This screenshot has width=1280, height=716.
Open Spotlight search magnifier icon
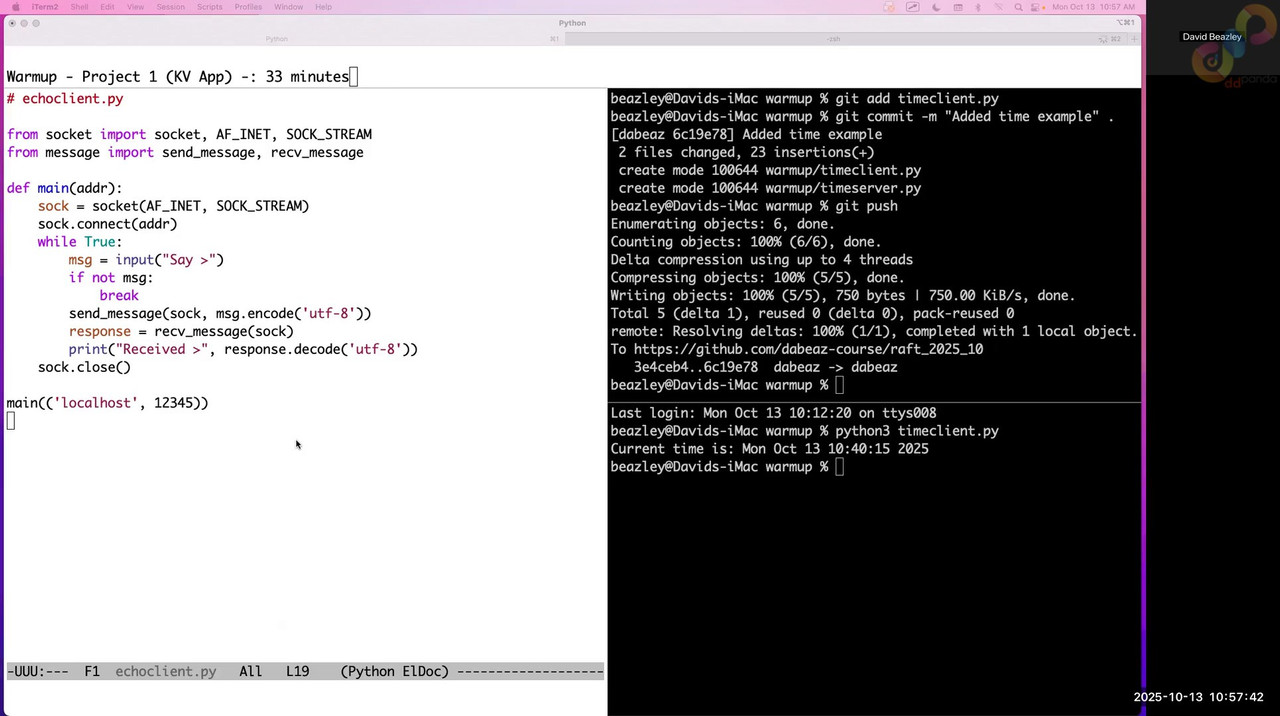tap(1019, 7)
